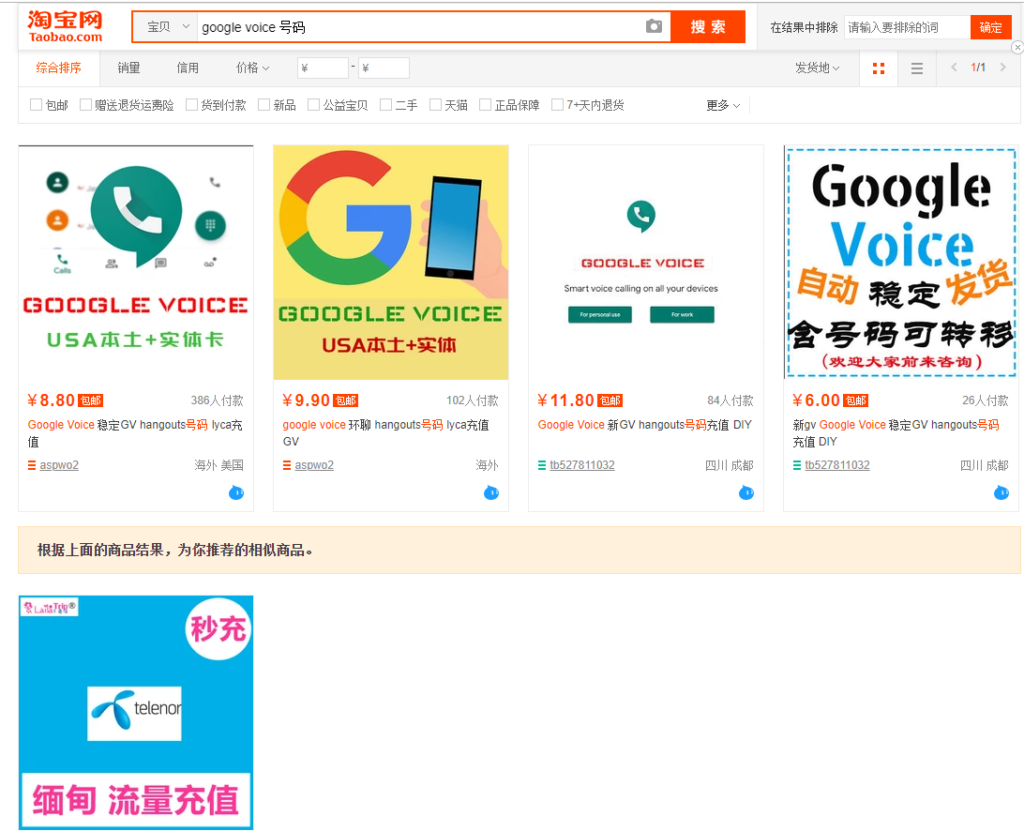Open title of ¥8.80 Google Voice listing
1024x831 pixels.
coord(135,433)
